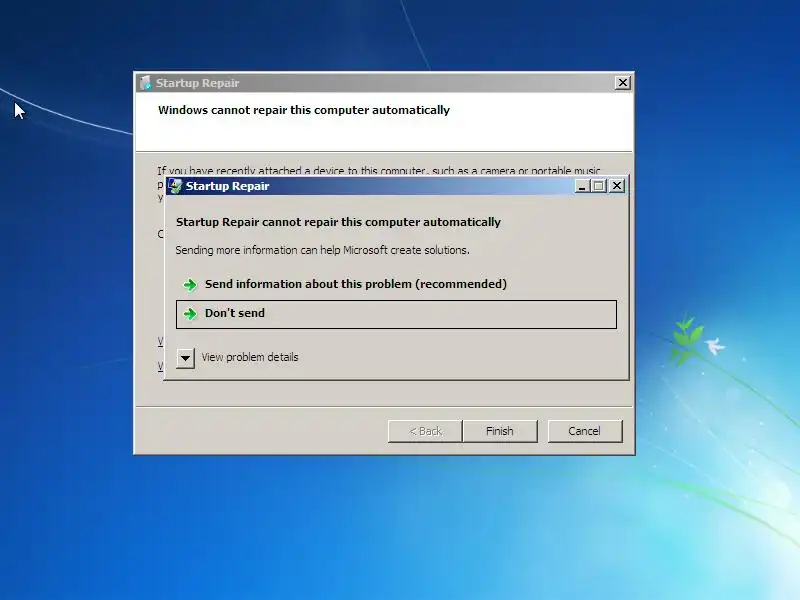Minimize the front Startup Repair dialog
Image resolution: width=800 pixels, height=600 pixels.
pyautogui.click(x=582, y=186)
